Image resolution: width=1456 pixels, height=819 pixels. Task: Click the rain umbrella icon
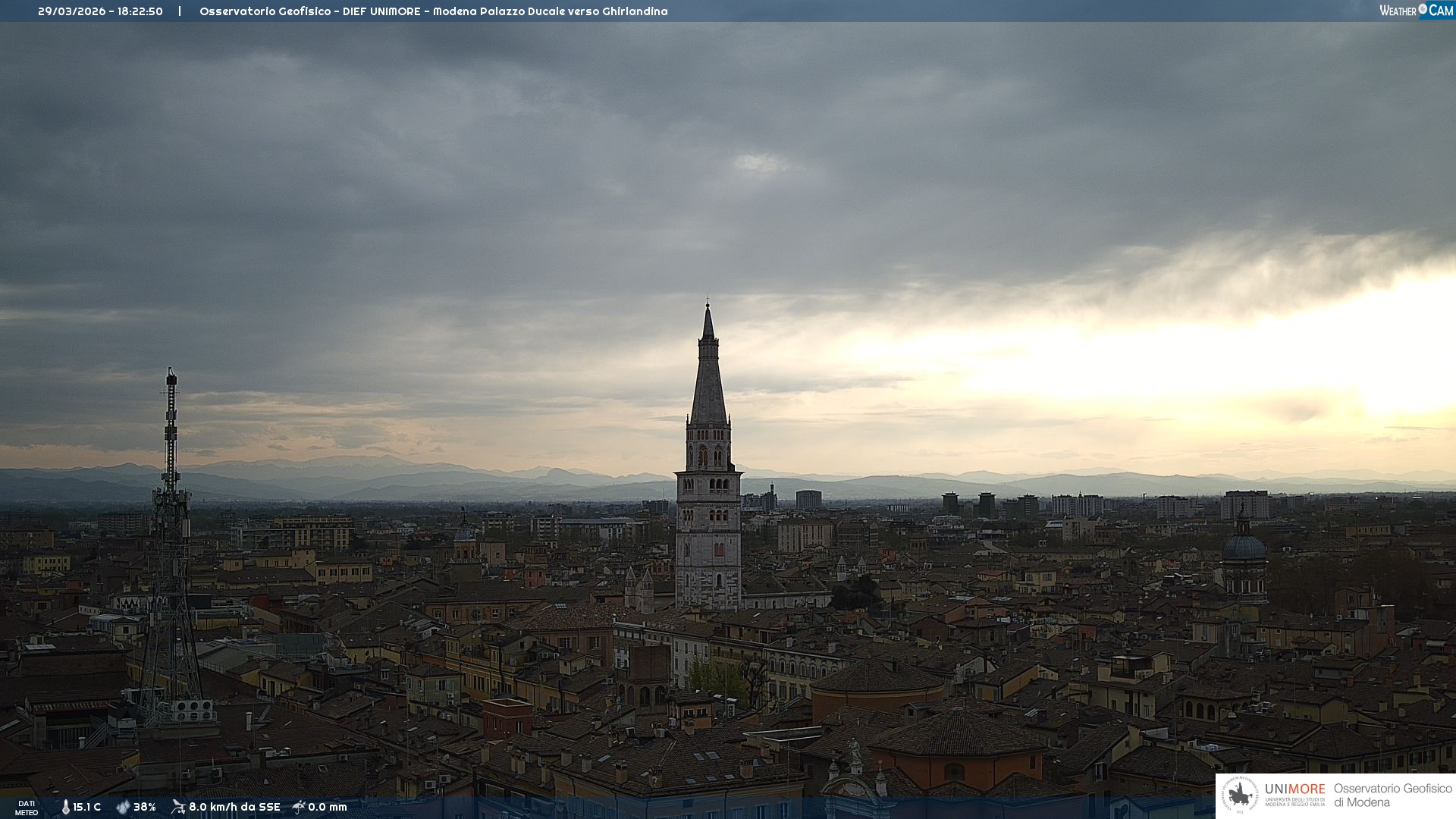(x=299, y=807)
